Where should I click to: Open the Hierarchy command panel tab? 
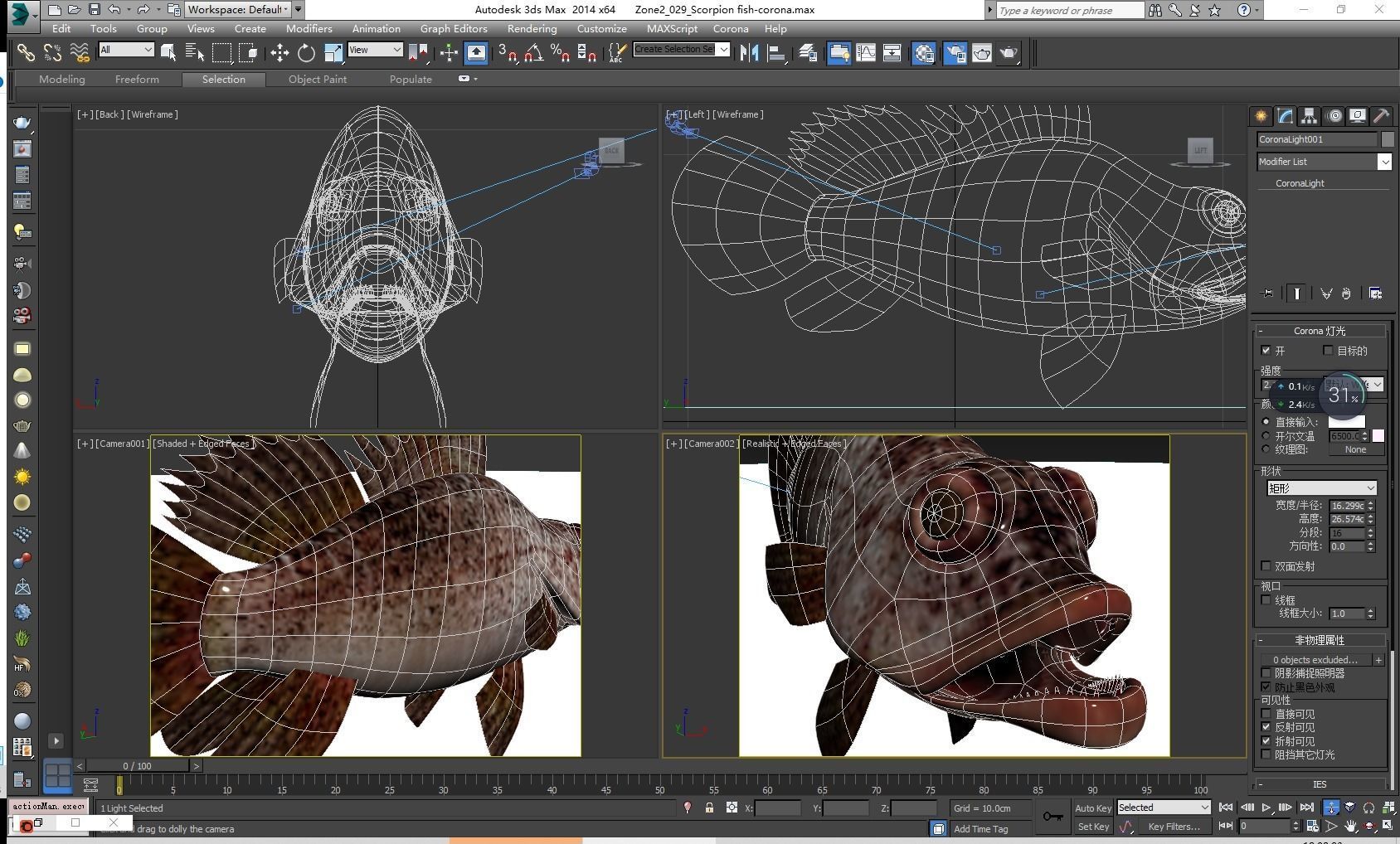tap(1309, 116)
